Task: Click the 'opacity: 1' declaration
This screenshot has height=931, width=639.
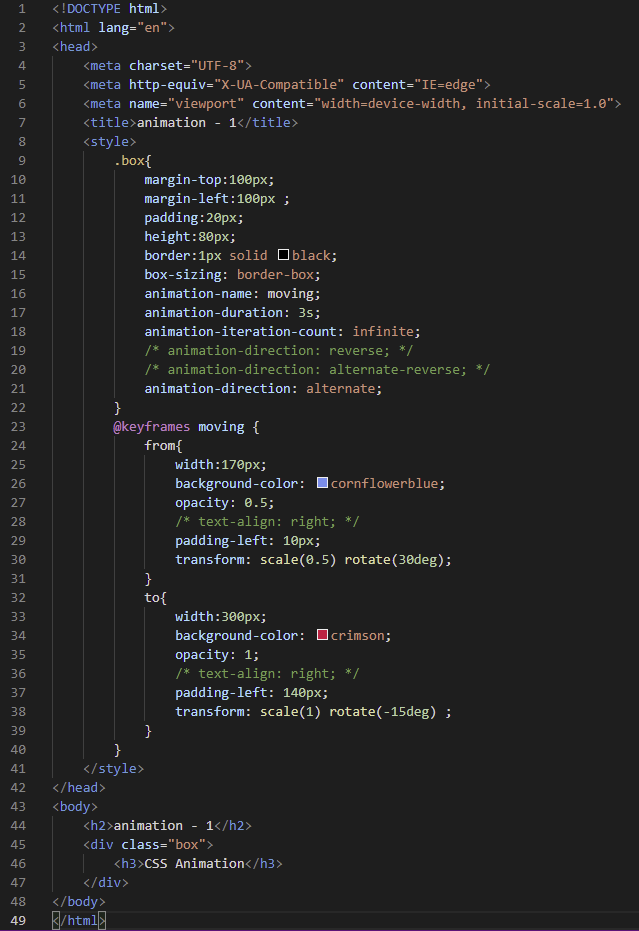Action: pyautogui.click(x=217, y=654)
